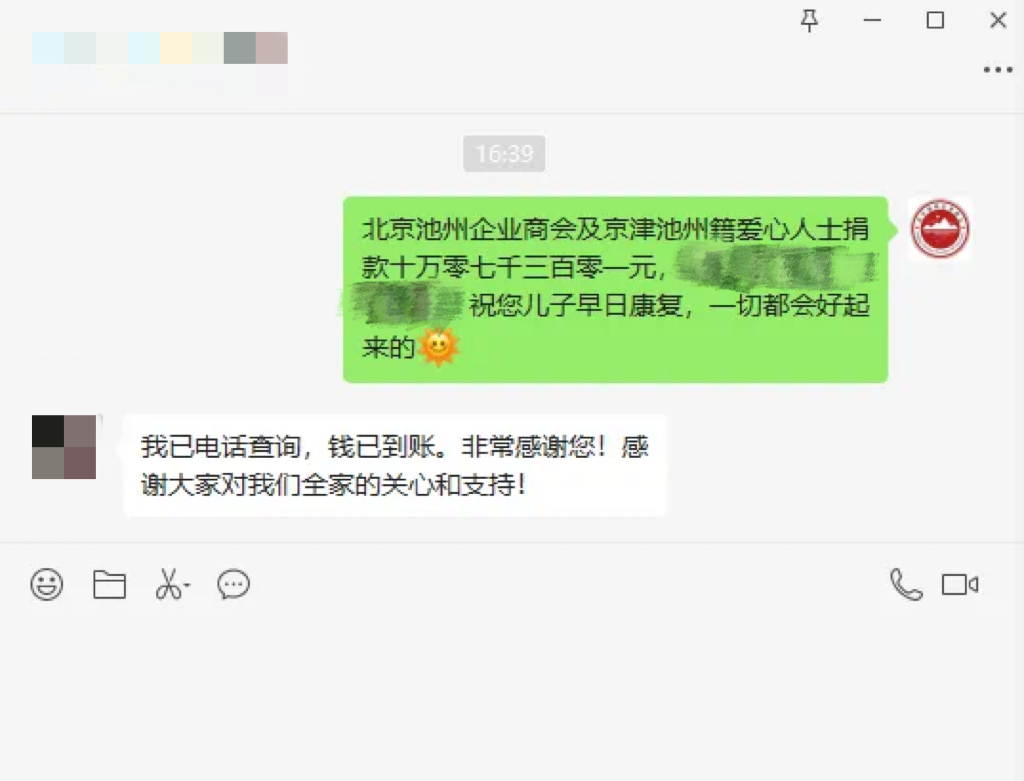Start a voice call

click(906, 584)
